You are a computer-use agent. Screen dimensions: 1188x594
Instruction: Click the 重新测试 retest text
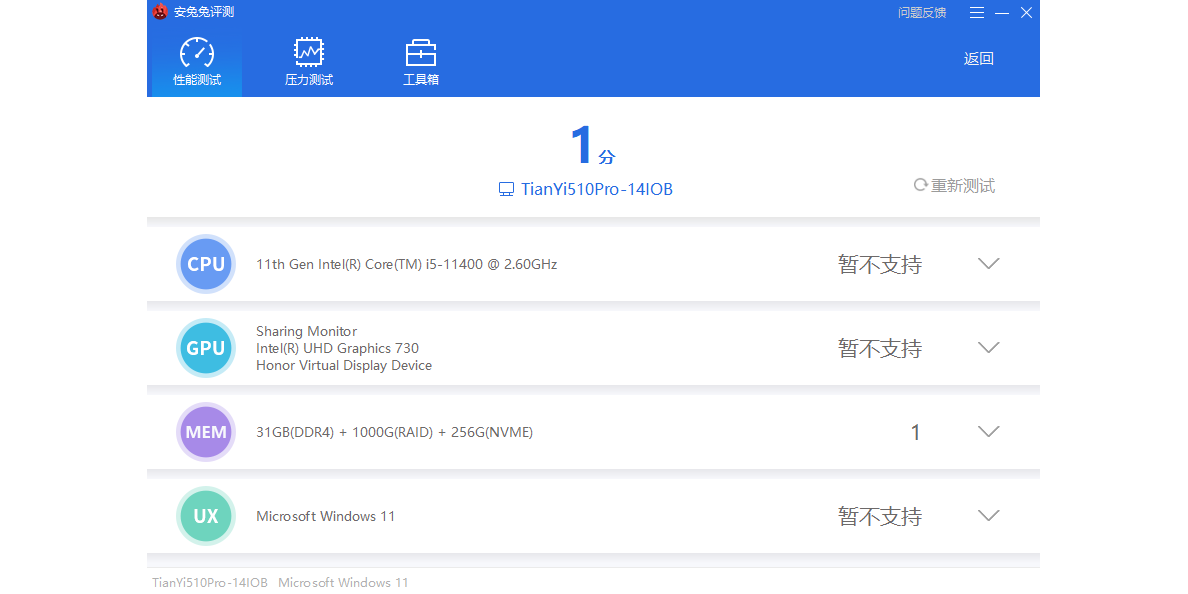click(x=963, y=186)
